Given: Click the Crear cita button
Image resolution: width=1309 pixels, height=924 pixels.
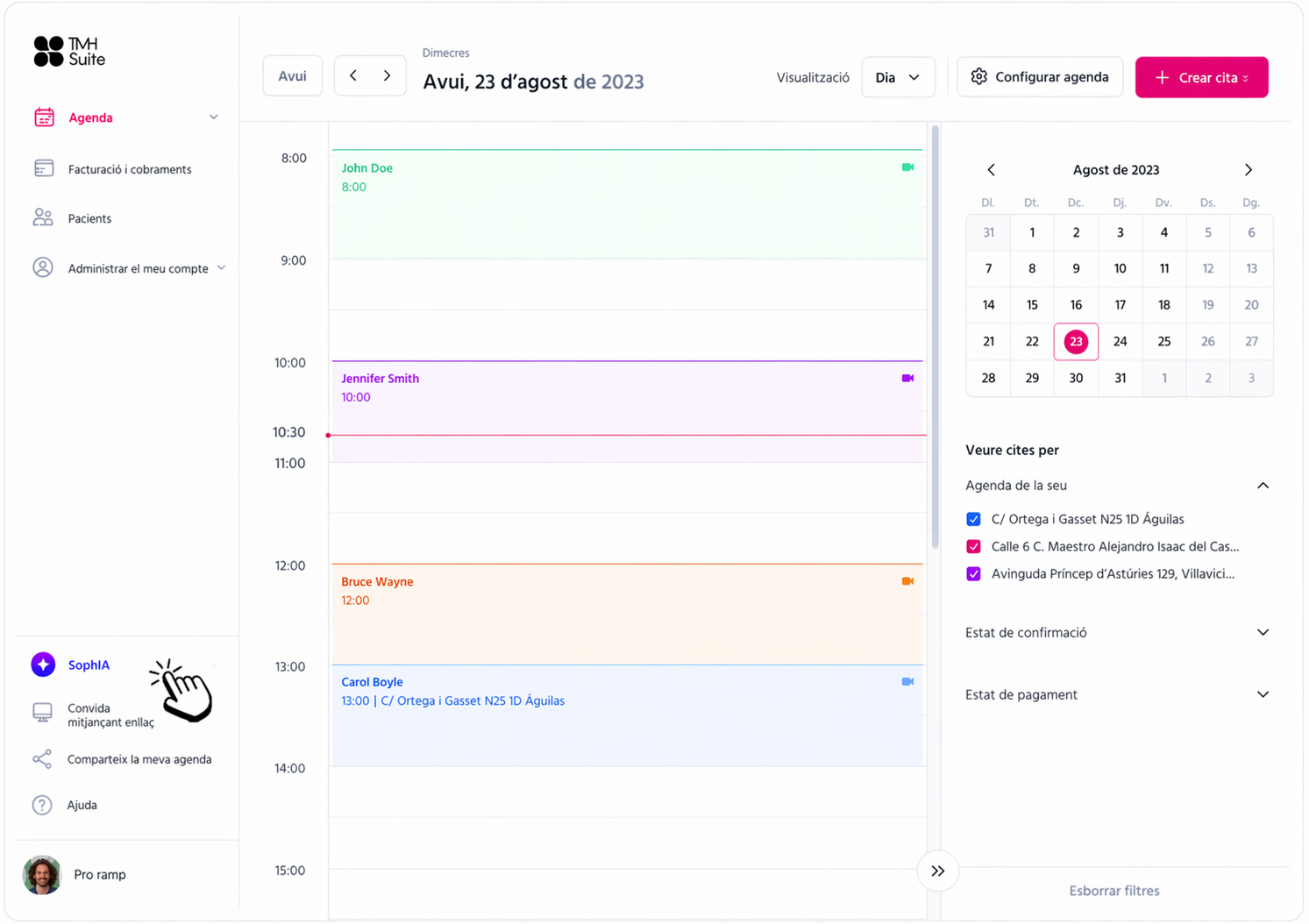Looking at the screenshot, I should tap(1201, 77).
